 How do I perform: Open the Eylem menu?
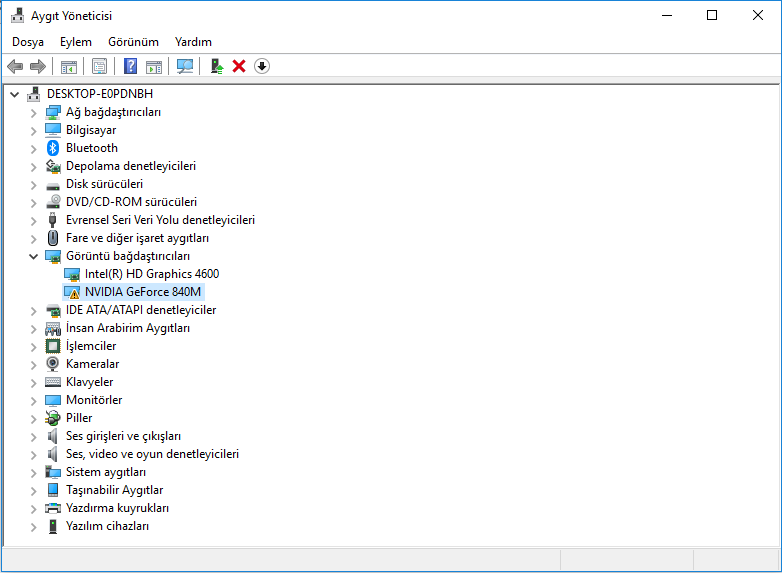(x=76, y=42)
